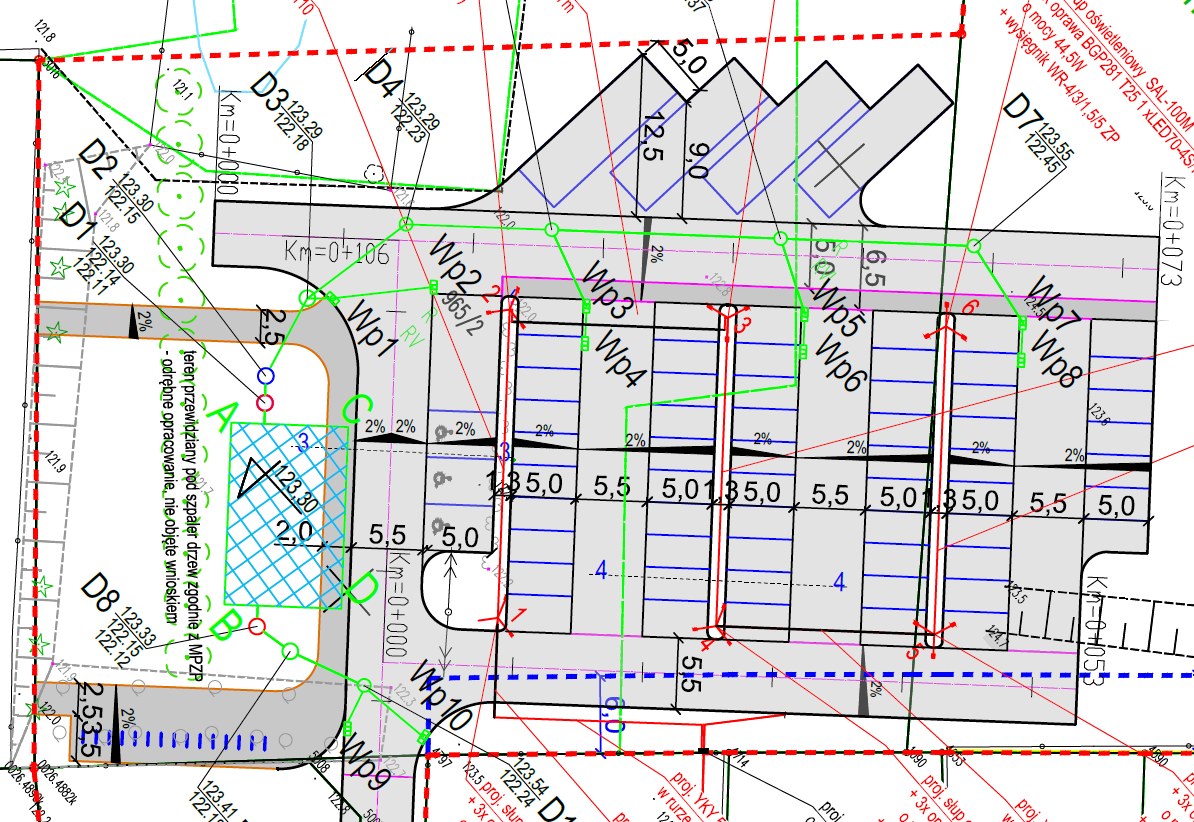Select the blue circle manhole symbol
The image size is (1194, 822).
tap(266, 375)
